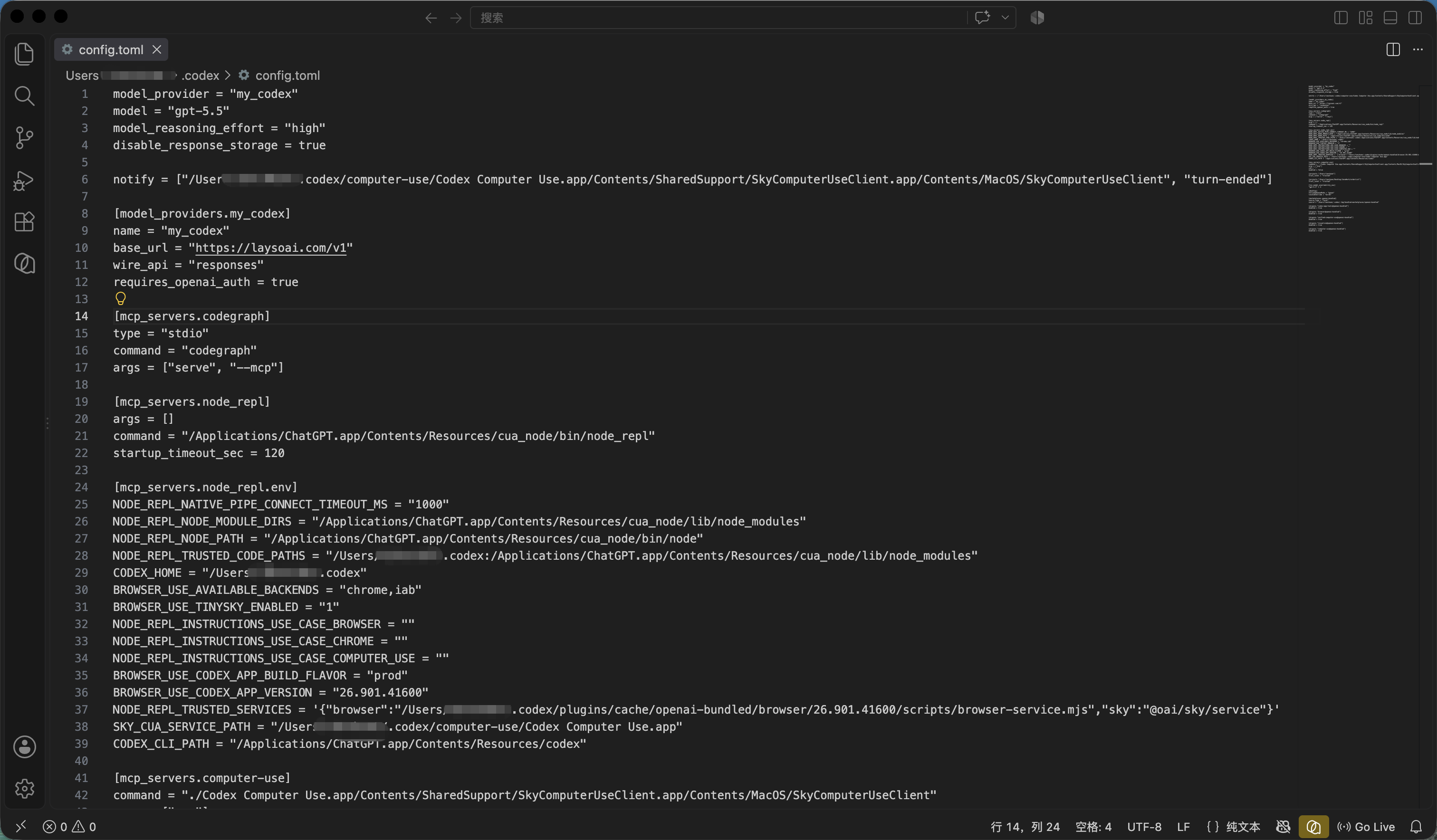The height and width of the screenshot is (840, 1437).
Task: Toggle the secondary side bar layout button
Action: pos(1415,18)
